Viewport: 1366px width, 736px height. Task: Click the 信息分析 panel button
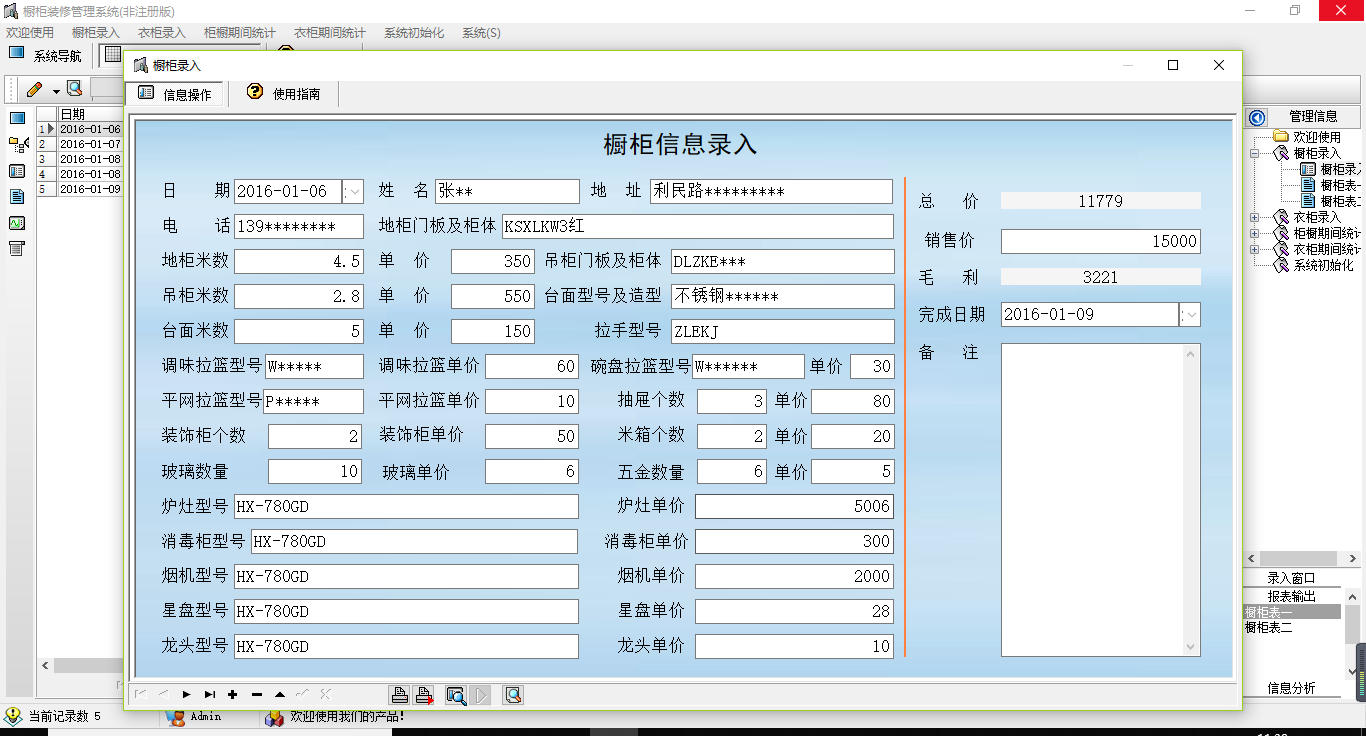coord(1291,688)
